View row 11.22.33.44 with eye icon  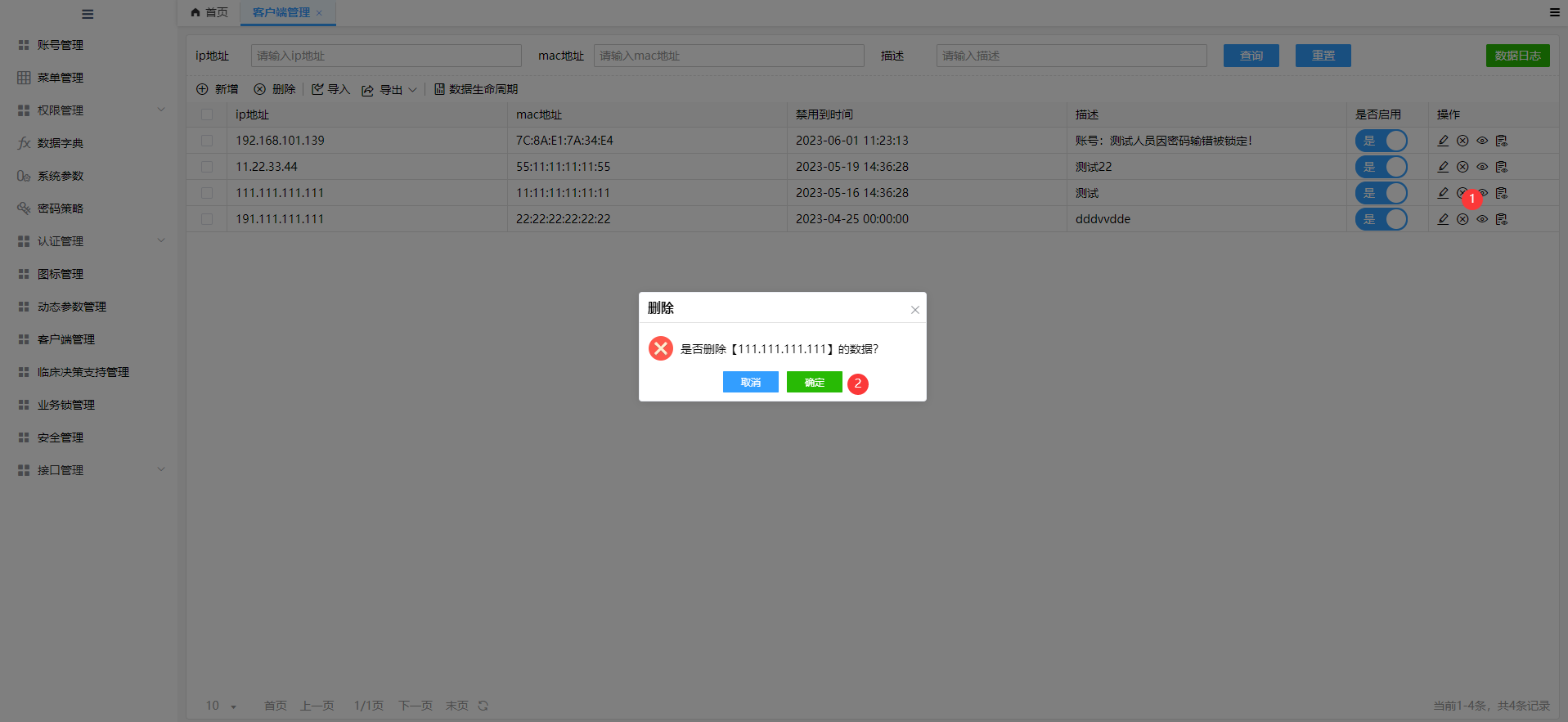point(1482,167)
